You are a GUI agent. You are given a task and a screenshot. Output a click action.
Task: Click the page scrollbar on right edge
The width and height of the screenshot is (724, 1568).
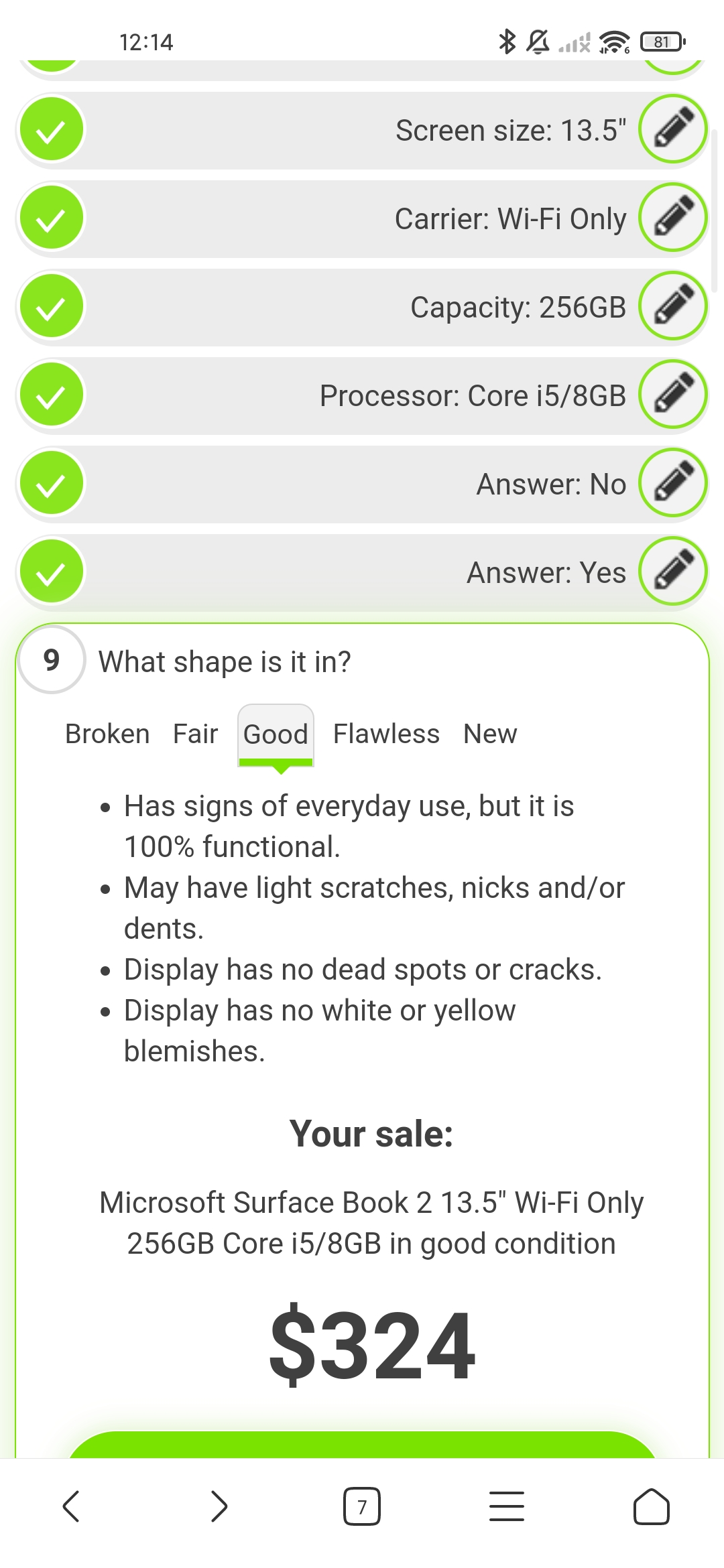(714, 211)
